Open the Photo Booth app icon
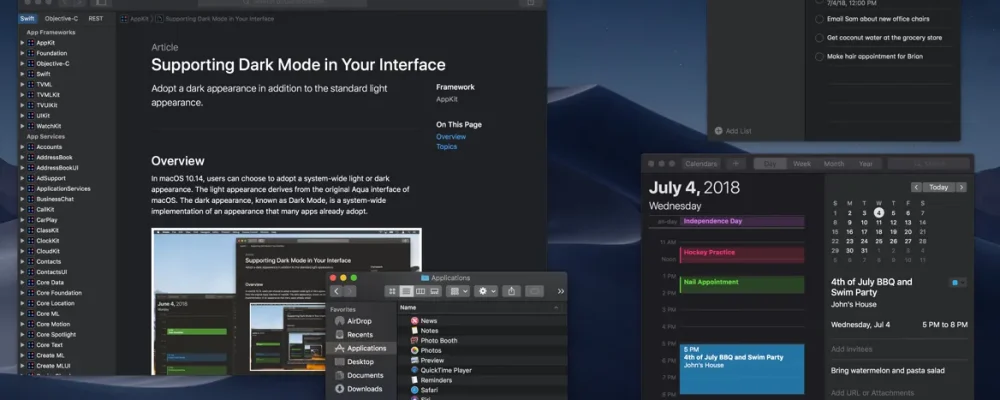1000x400 pixels. (415, 341)
